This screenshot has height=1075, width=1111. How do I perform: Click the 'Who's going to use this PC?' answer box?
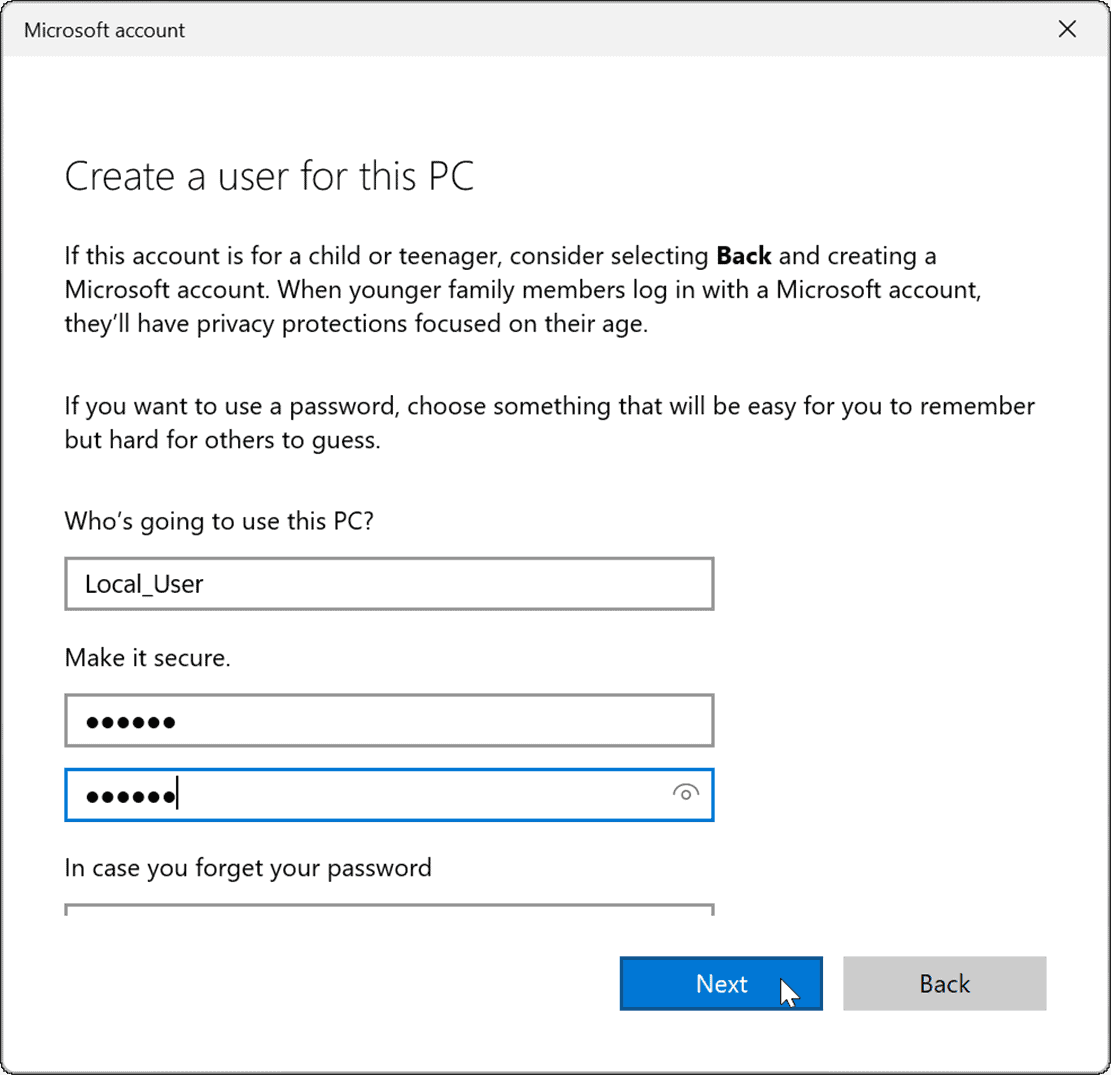(x=389, y=583)
